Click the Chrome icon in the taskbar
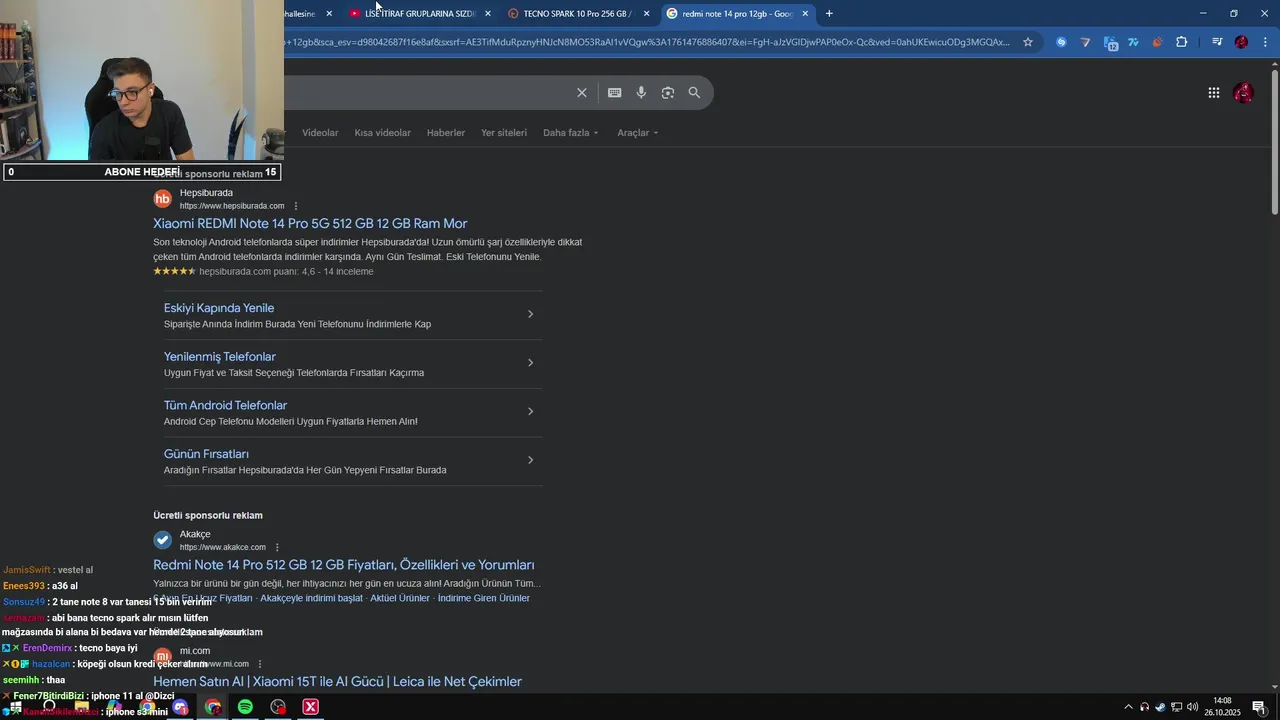 point(213,707)
